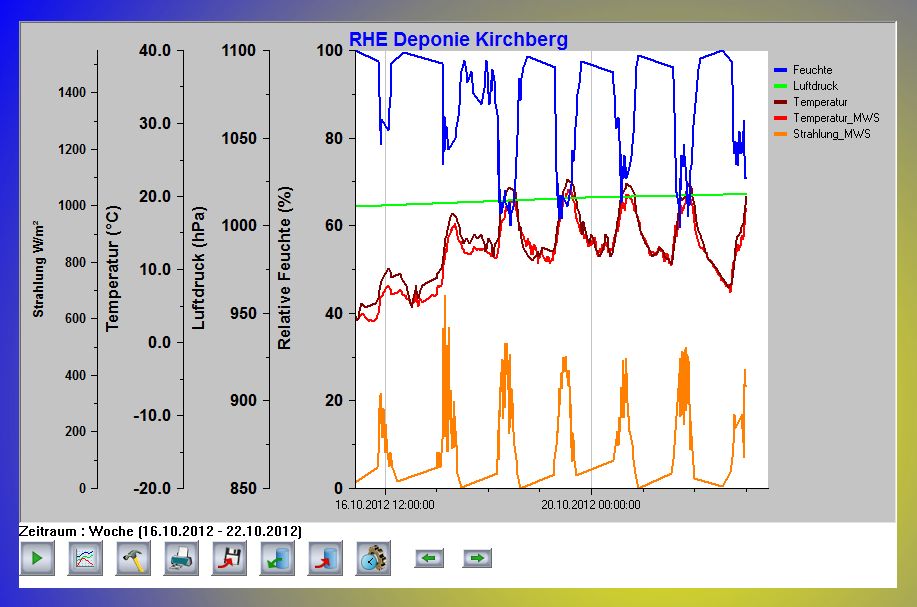
Task: Click database export icon with red arrow
Action: point(325,558)
